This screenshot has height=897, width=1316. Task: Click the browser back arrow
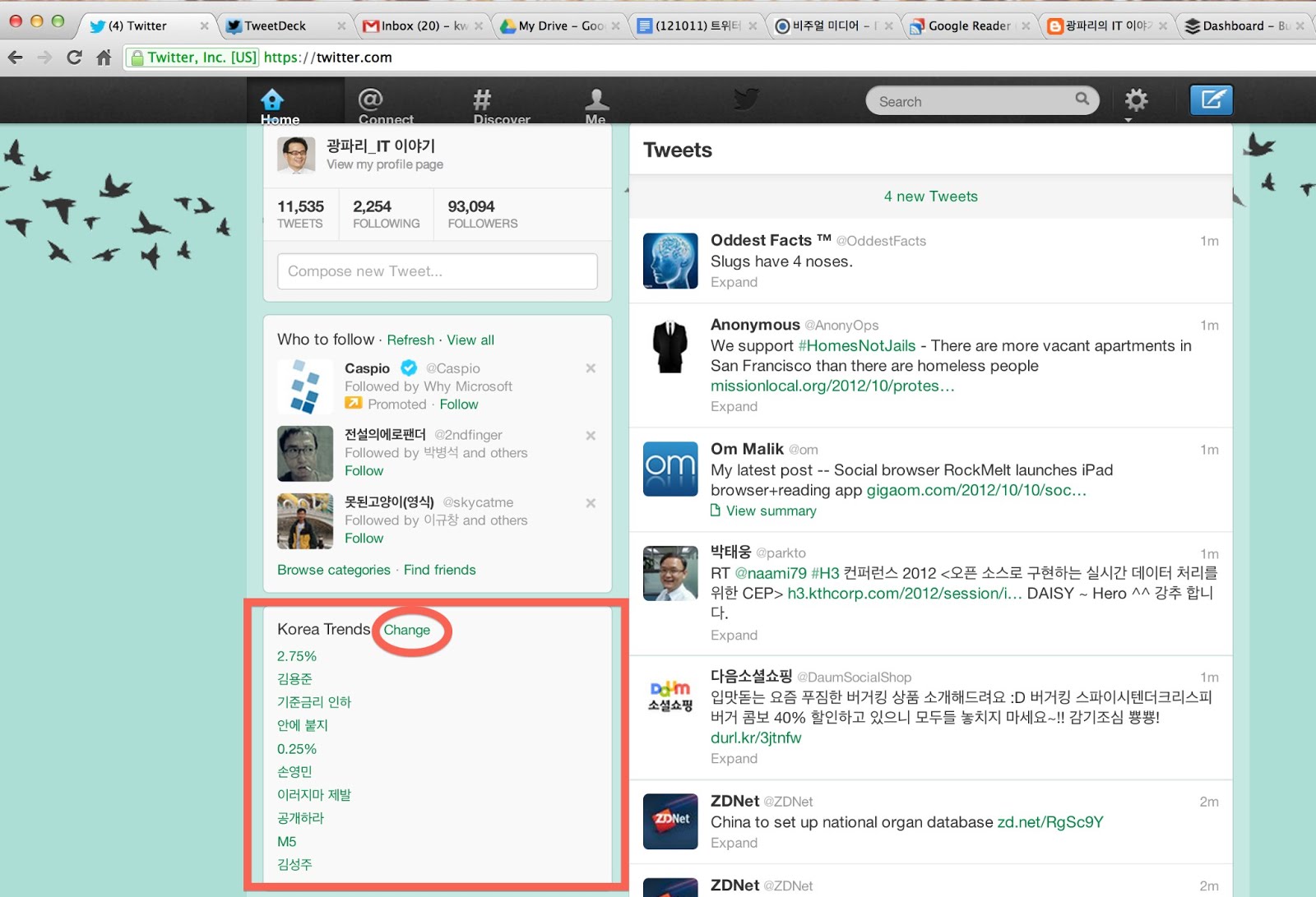pyautogui.click(x=15, y=58)
